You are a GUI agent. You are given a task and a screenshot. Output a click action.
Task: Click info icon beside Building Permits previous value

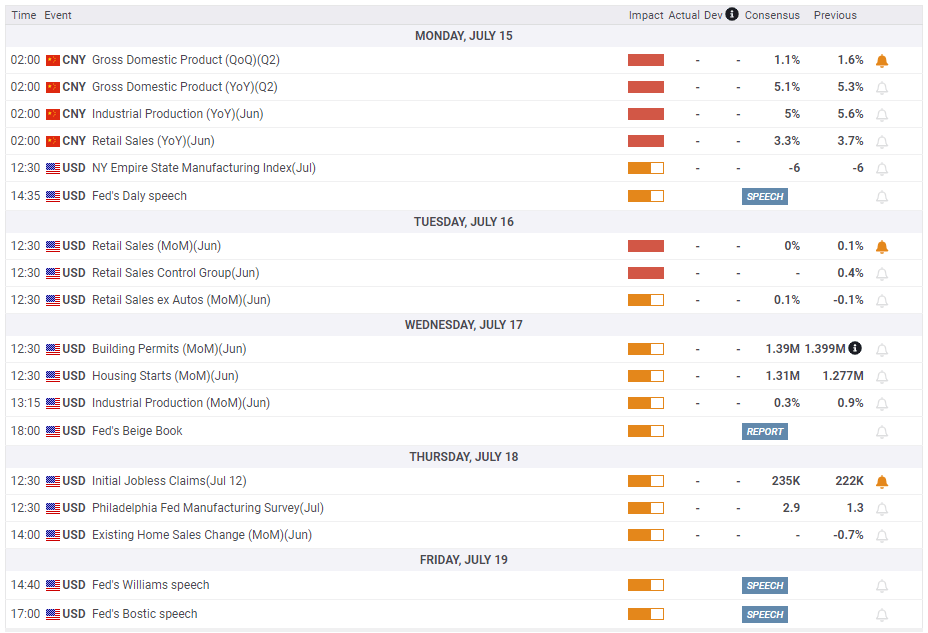coord(855,348)
